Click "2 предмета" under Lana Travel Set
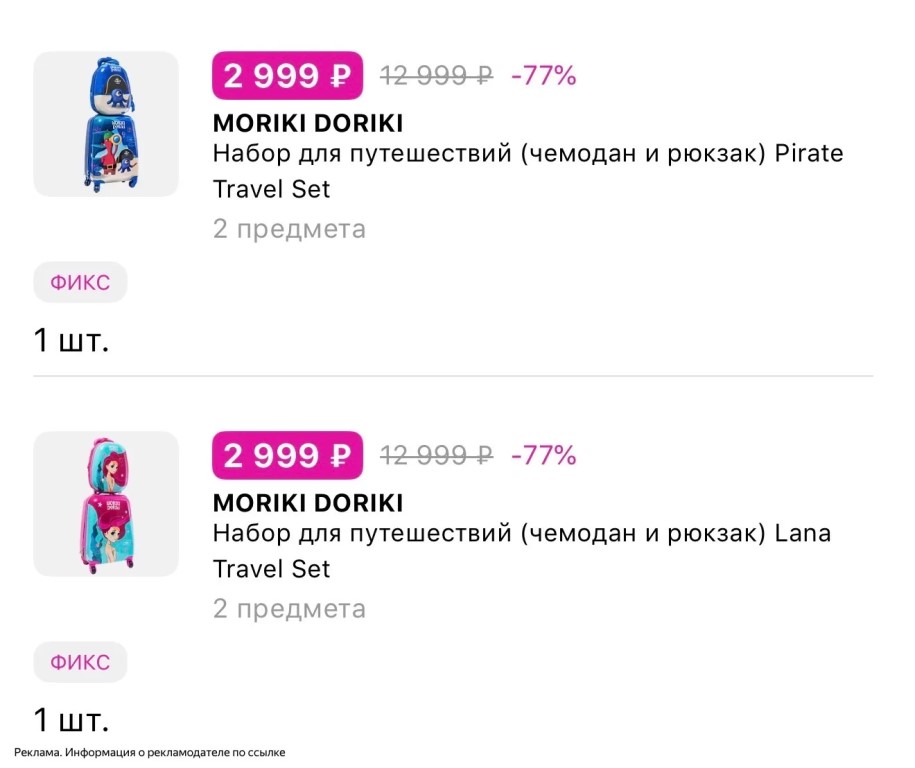This screenshot has height=768, width=915. pyautogui.click(x=289, y=608)
